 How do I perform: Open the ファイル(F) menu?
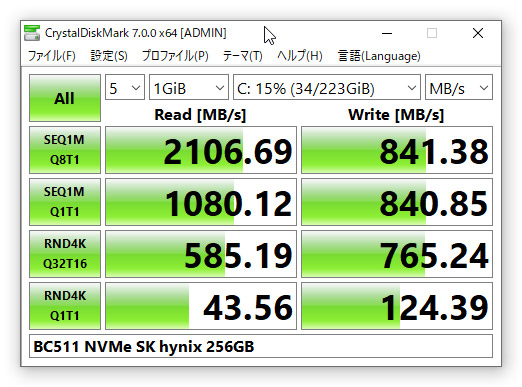click(52, 56)
